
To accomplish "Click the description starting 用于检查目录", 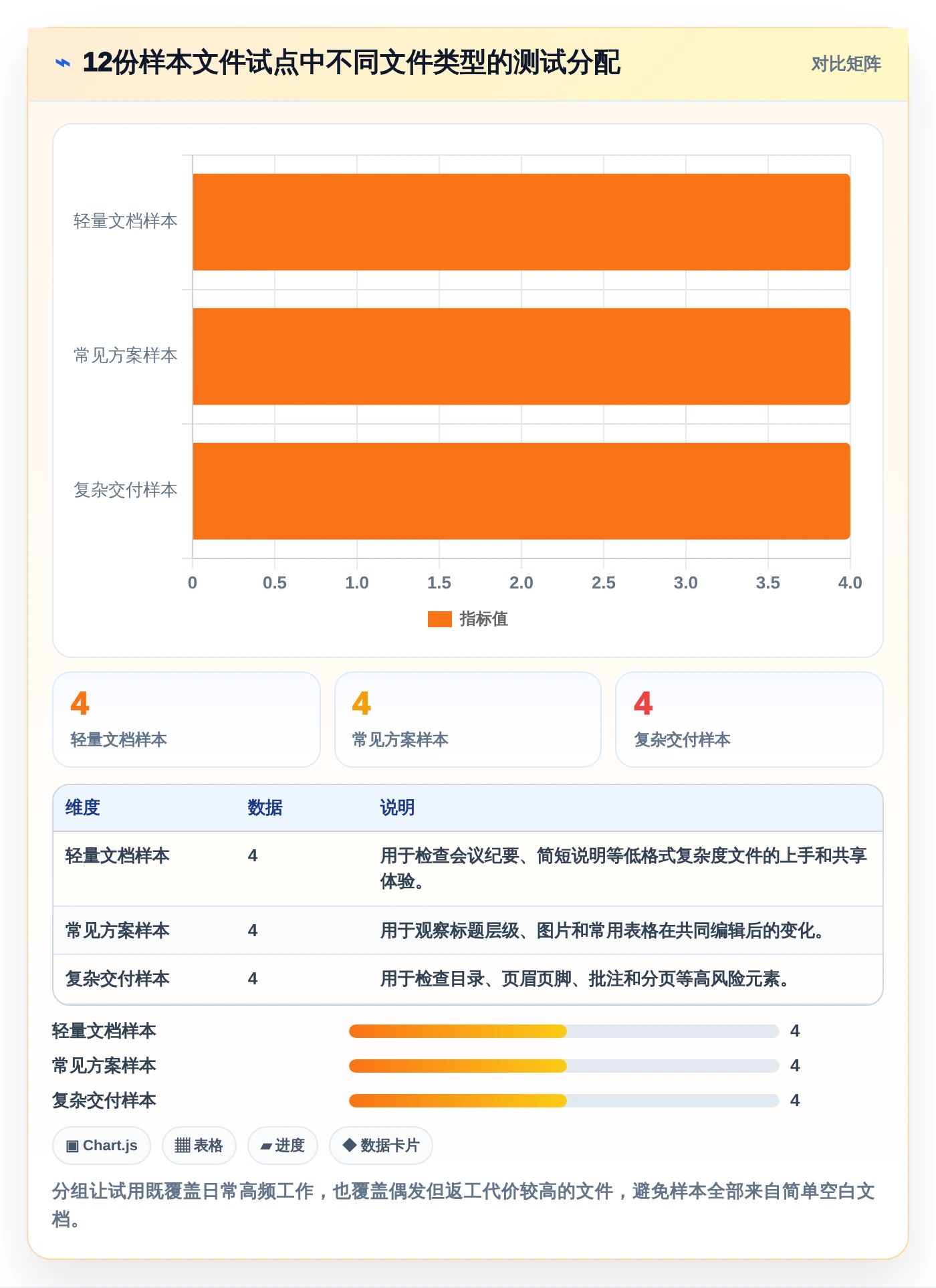I will (585, 979).
